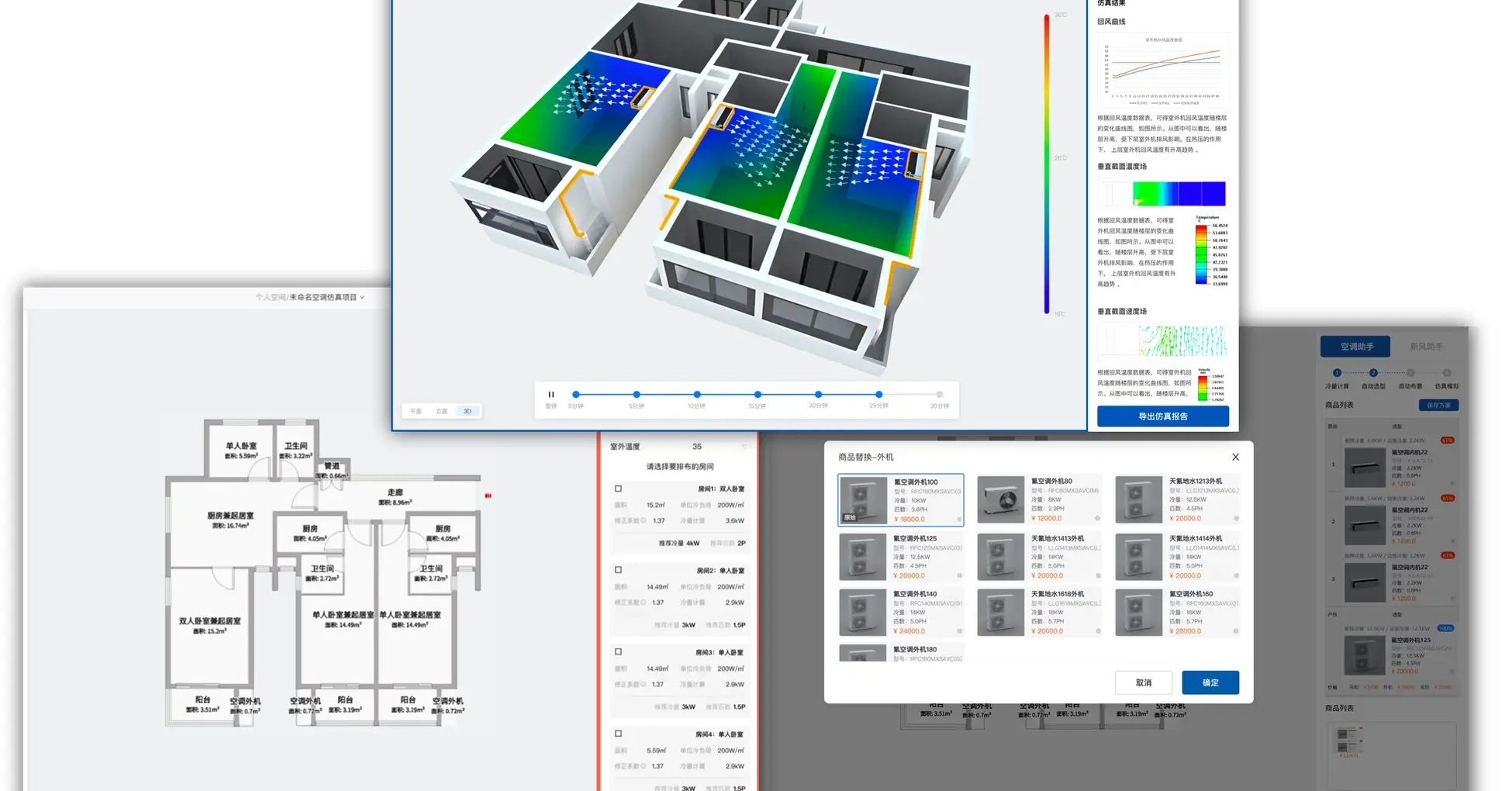Click info icon on 氟空调外机80 card
This screenshot has width=1512, height=791.
point(1097,518)
